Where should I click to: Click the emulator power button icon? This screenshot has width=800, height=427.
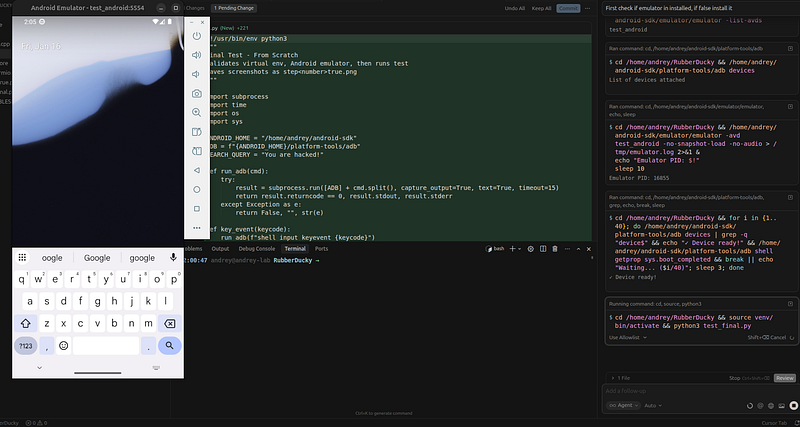[196, 36]
